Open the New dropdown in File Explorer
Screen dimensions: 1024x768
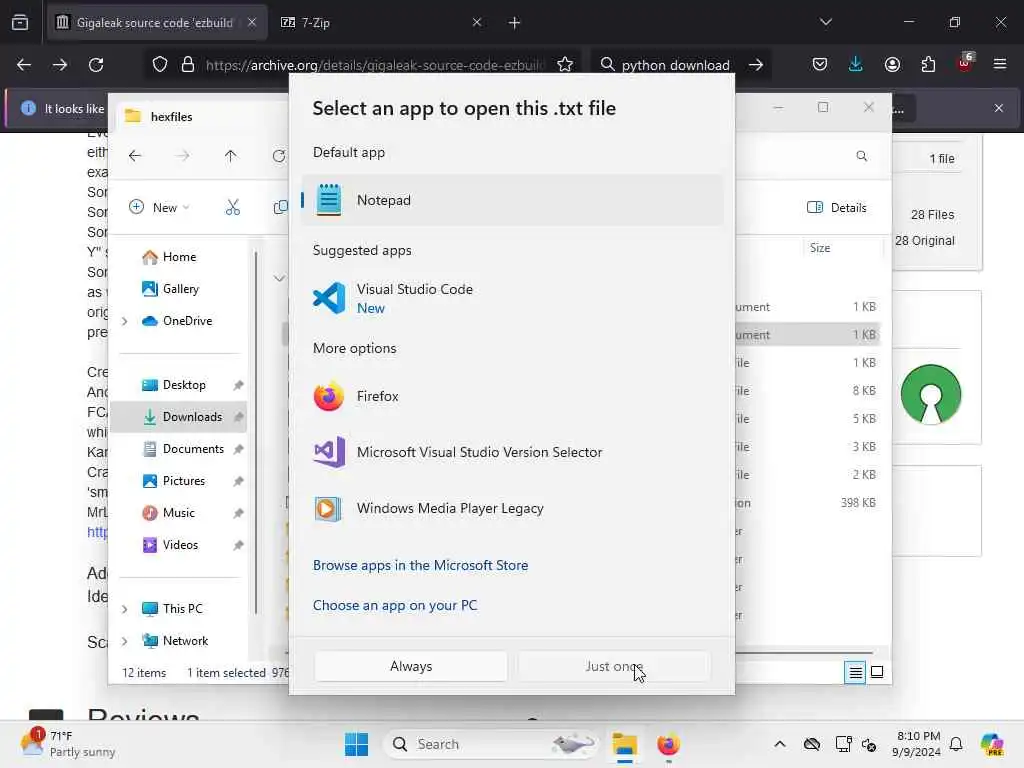pyautogui.click(x=159, y=207)
